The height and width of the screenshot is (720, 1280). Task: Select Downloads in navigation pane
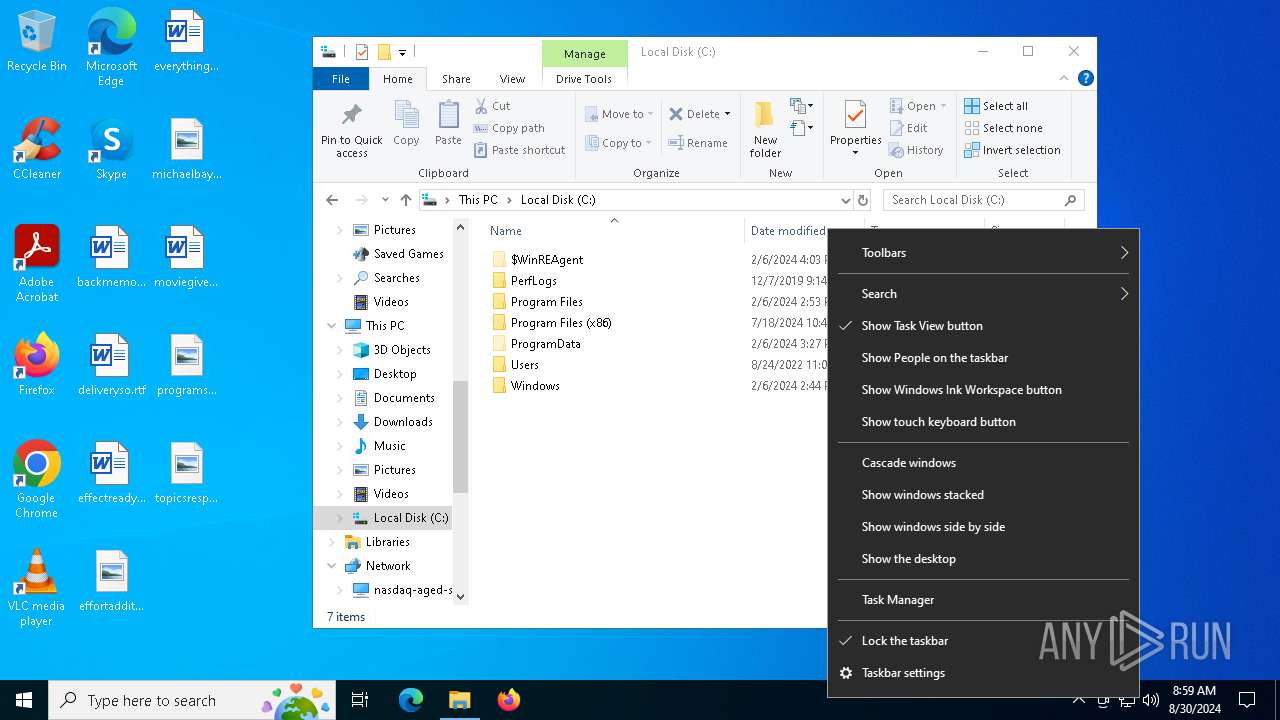(x=403, y=422)
